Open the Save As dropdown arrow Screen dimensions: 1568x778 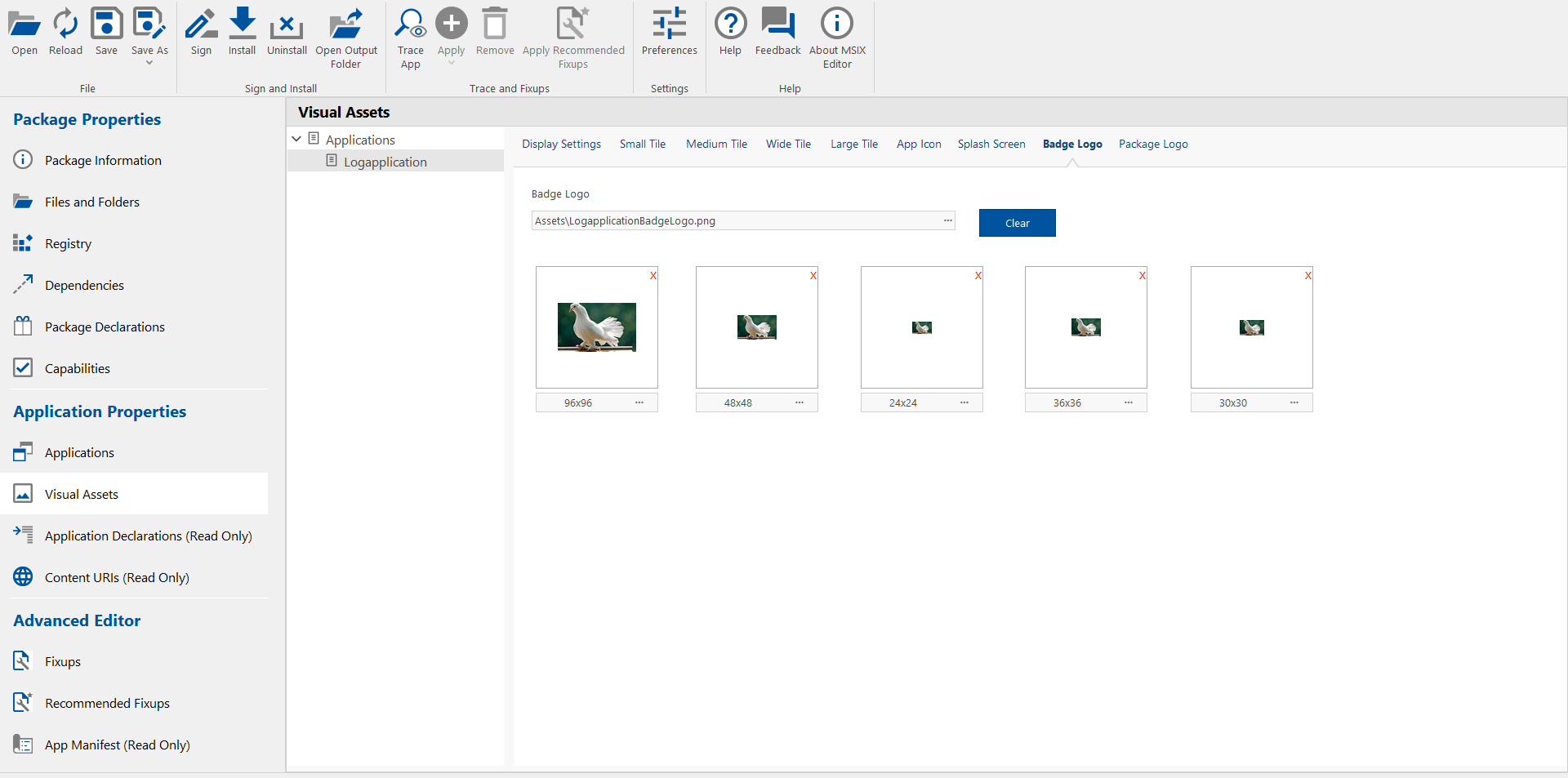[x=149, y=63]
